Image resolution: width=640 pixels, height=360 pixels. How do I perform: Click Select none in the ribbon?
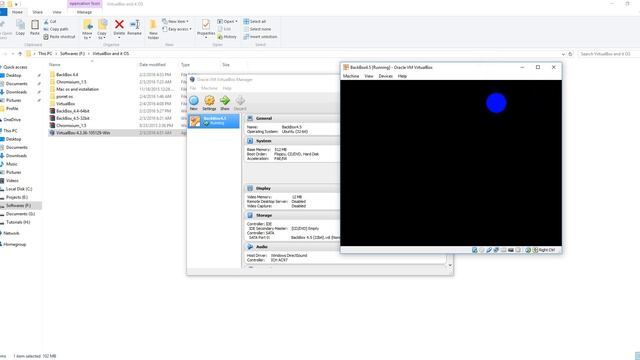pos(257,29)
